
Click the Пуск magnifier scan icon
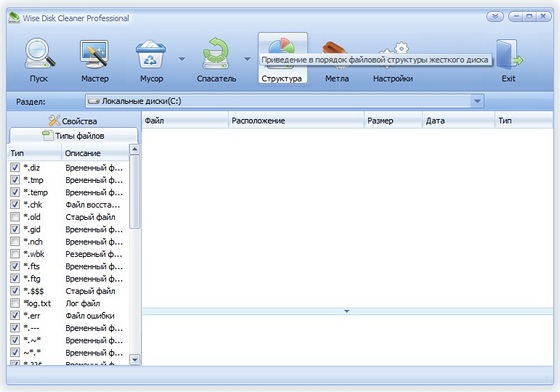[39, 54]
